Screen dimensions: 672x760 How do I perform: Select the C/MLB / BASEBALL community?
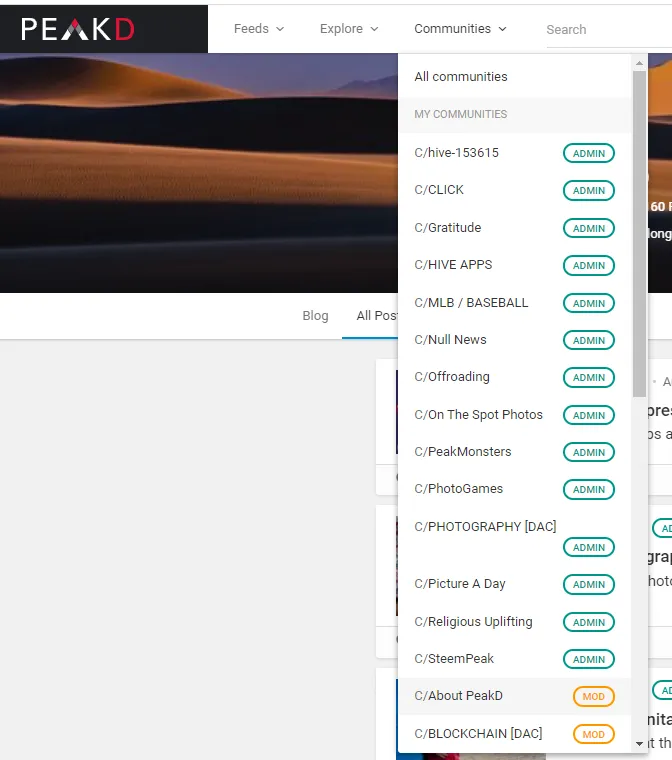coord(514,303)
